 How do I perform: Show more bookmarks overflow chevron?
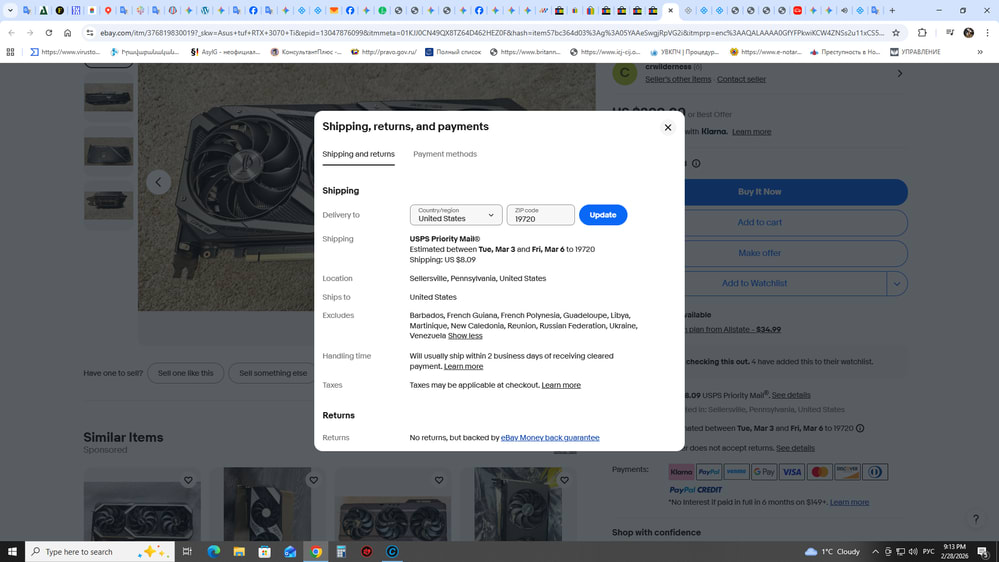980,52
